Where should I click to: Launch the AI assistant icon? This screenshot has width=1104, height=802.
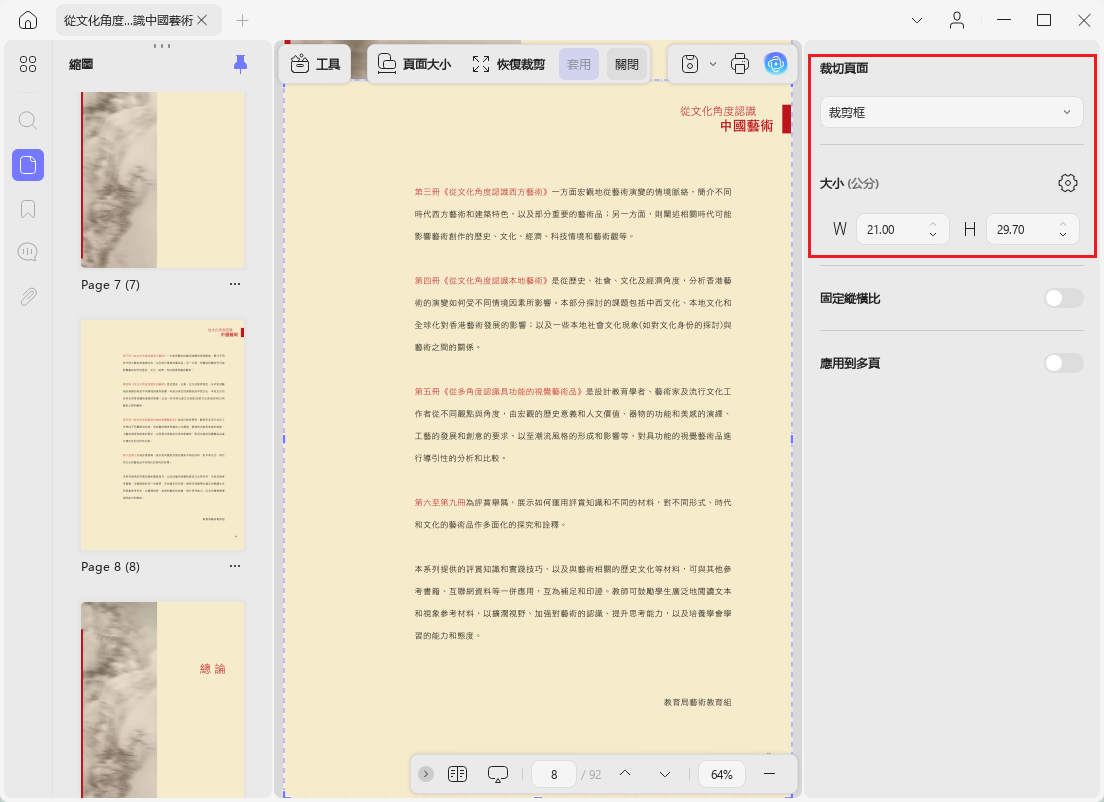click(x=775, y=64)
